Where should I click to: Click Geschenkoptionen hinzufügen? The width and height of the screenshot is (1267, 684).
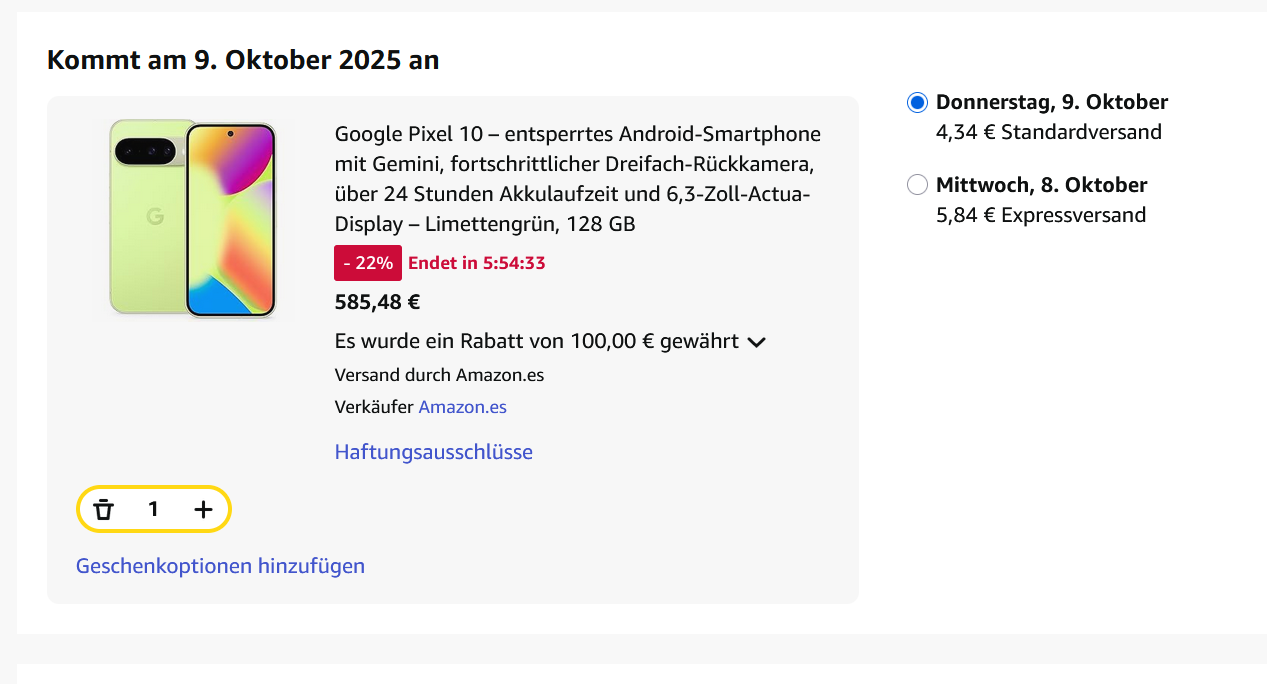tap(220, 566)
